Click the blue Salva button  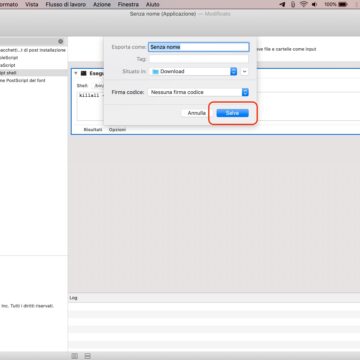(x=232, y=113)
